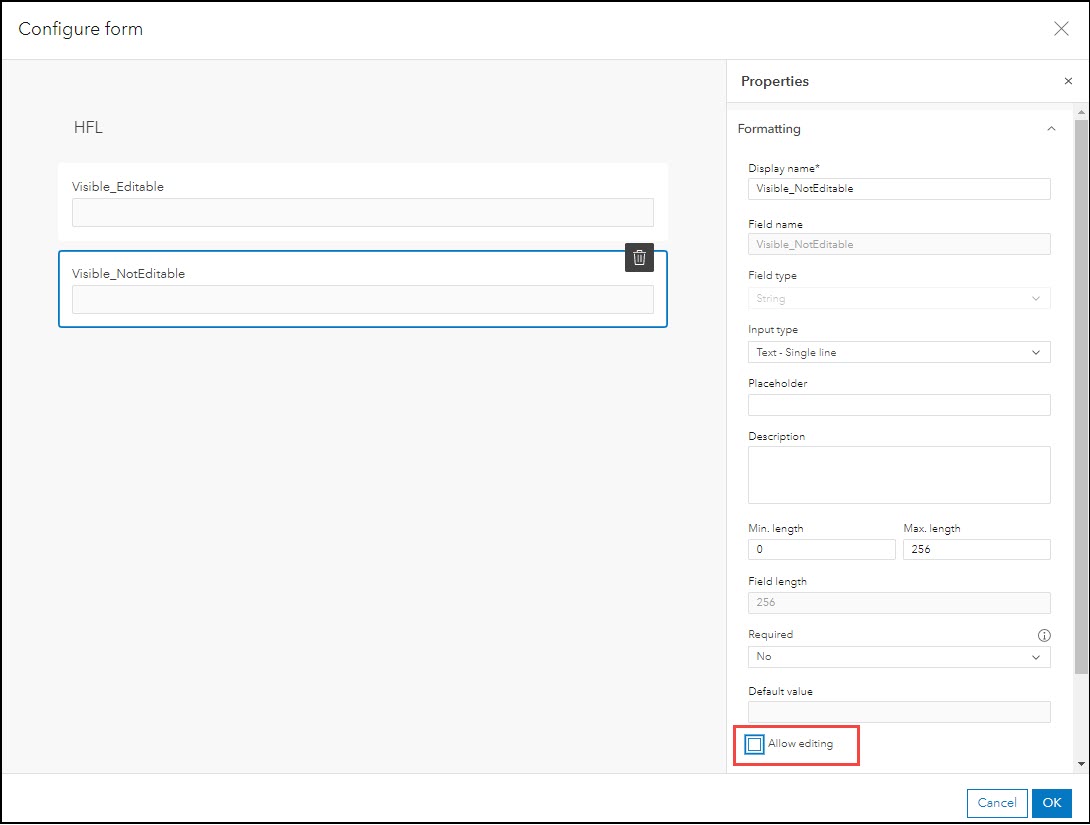Click the Min. length field
Image resolution: width=1090 pixels, height=825 pixels.
(x=821, y=549)
